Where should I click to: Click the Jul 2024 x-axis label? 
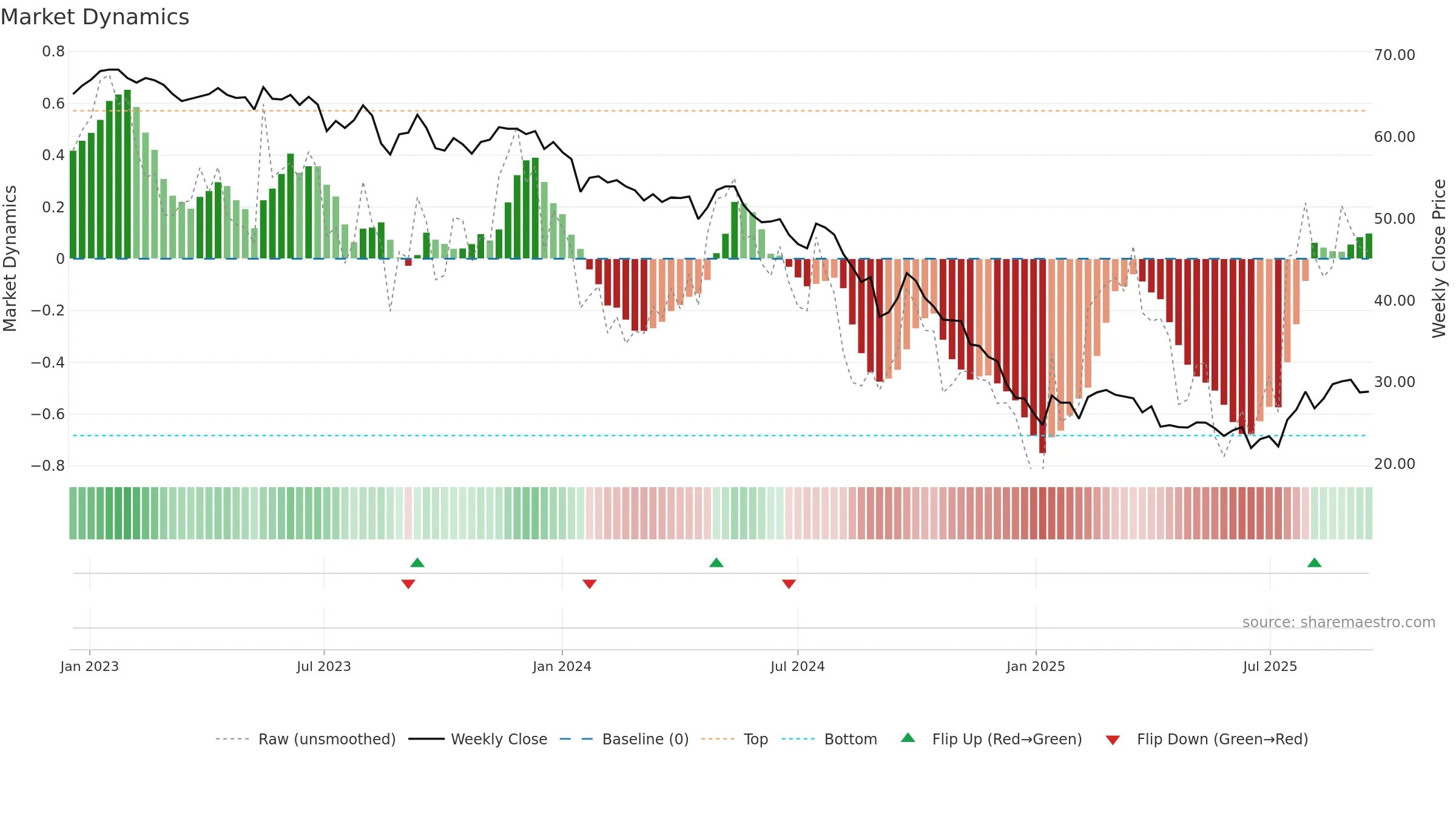point(798,666)
